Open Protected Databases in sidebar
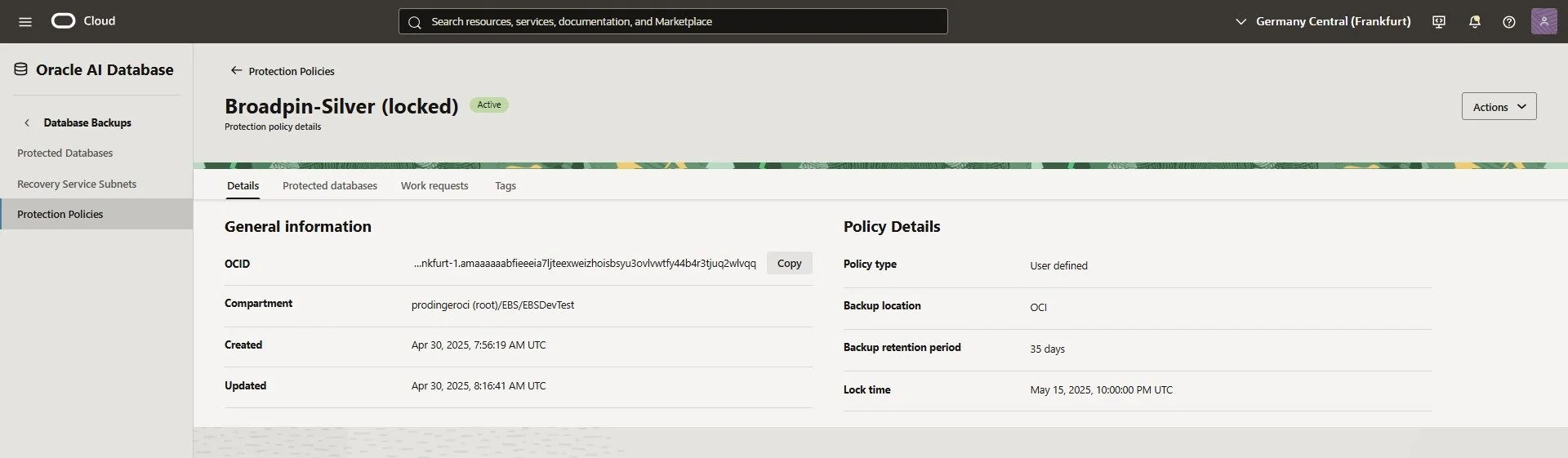Viewport: 1568px width, 458px height. 65,153
